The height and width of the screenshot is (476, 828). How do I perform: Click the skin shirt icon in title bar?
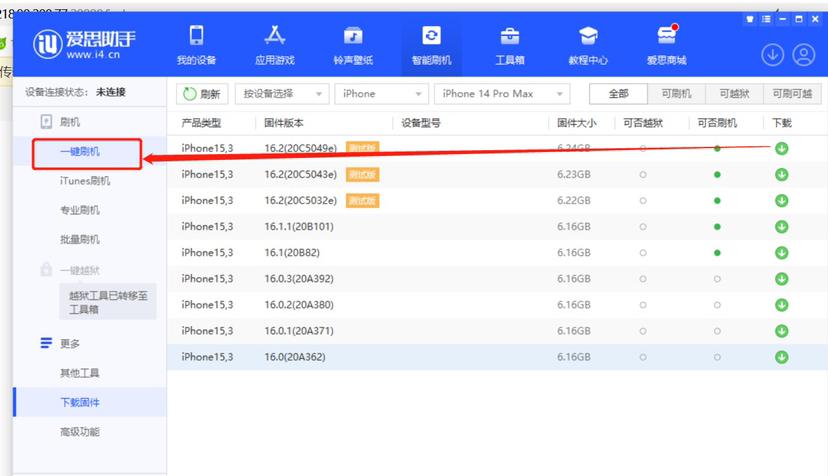point(749,19)
